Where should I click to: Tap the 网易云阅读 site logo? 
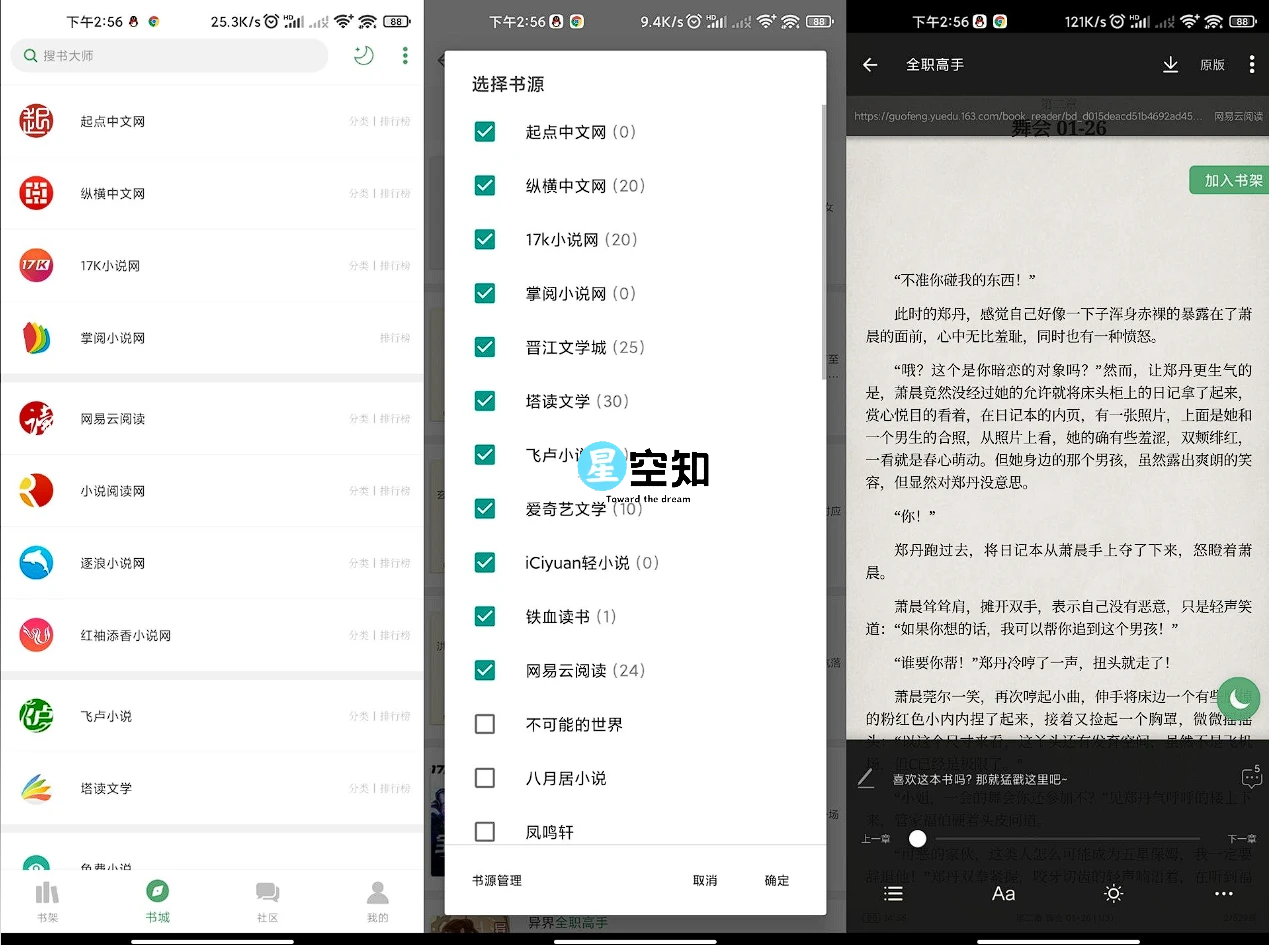[x=36, y=418]
